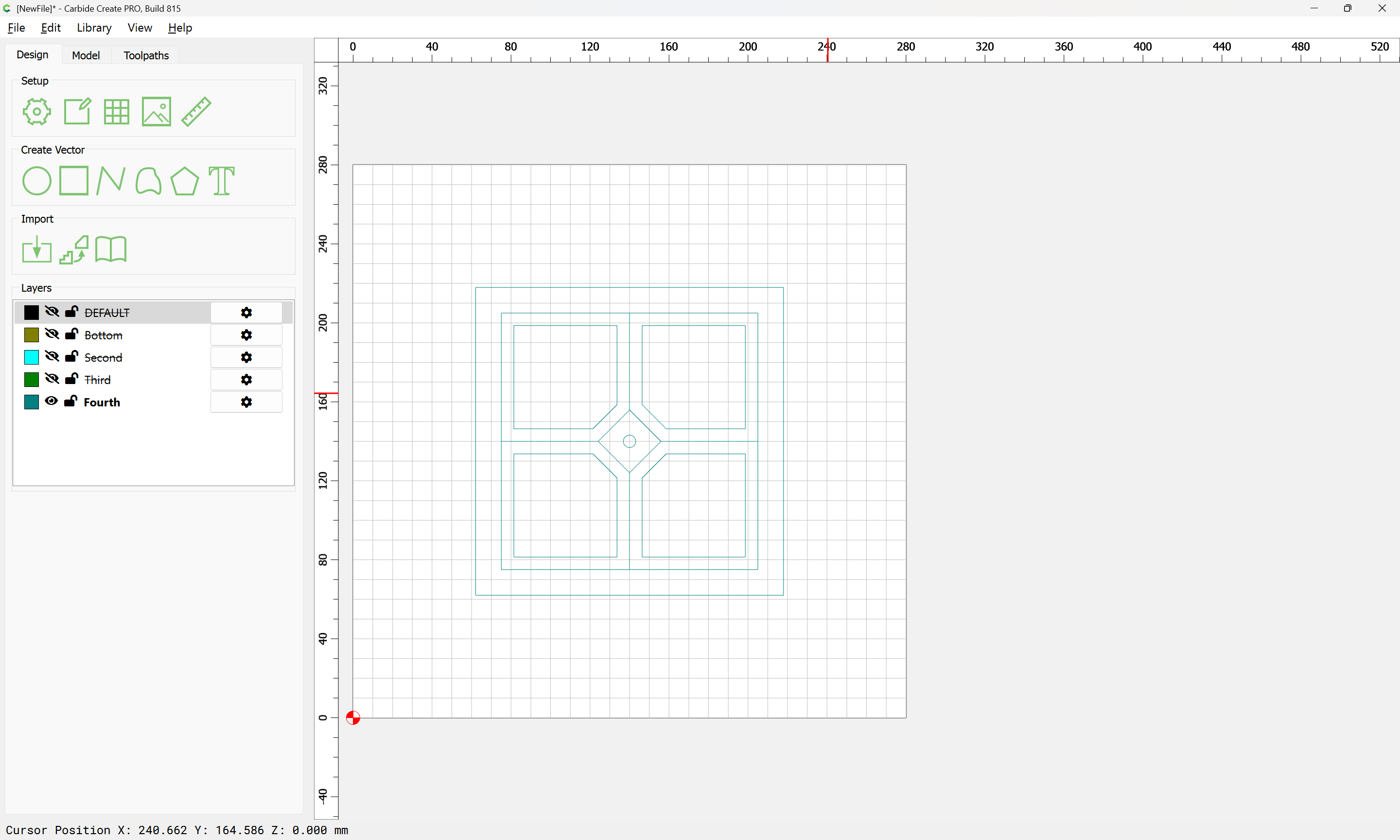
Task: Select the Bottom layer name
Action: point(104,335)
